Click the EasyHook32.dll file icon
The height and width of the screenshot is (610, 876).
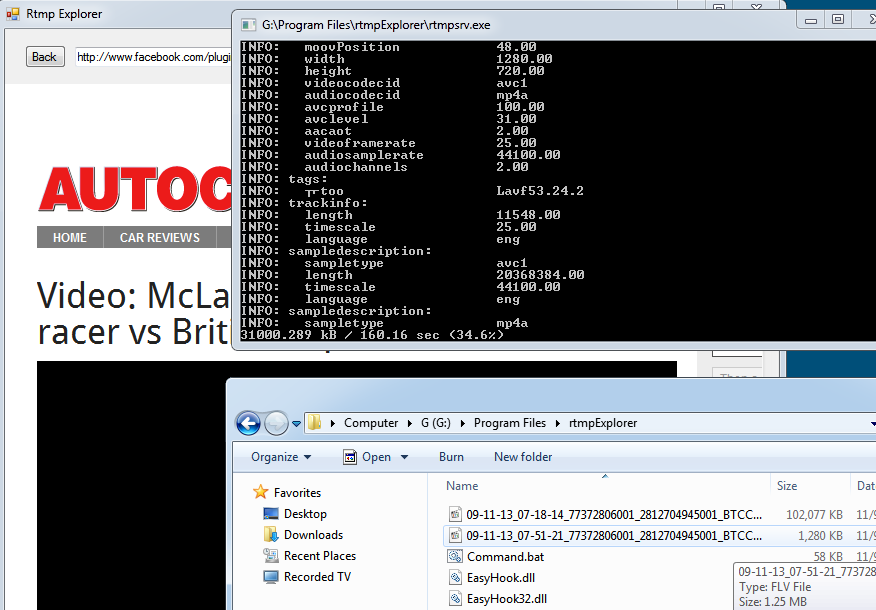[455, 599]
